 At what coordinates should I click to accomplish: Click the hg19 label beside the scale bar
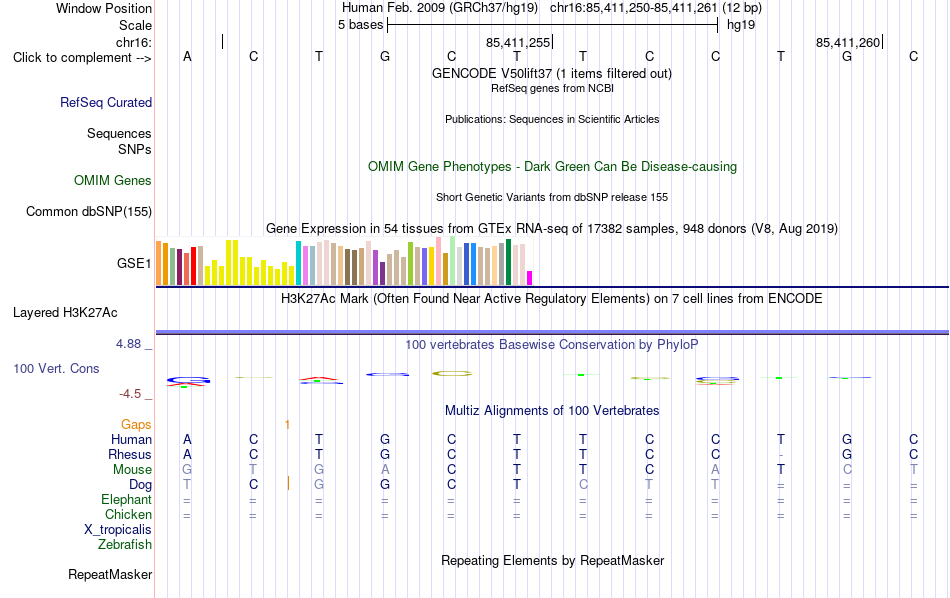741,25
